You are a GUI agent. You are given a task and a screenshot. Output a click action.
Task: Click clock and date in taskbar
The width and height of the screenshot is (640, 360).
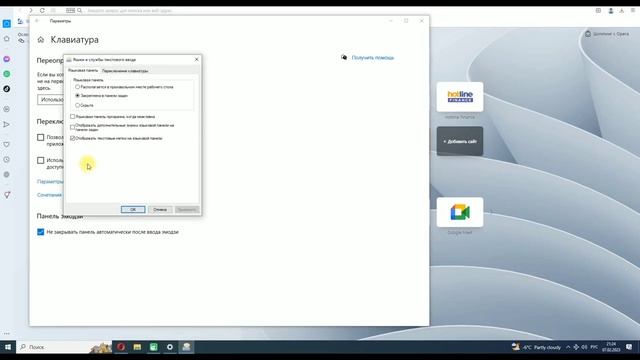point(611,347)
